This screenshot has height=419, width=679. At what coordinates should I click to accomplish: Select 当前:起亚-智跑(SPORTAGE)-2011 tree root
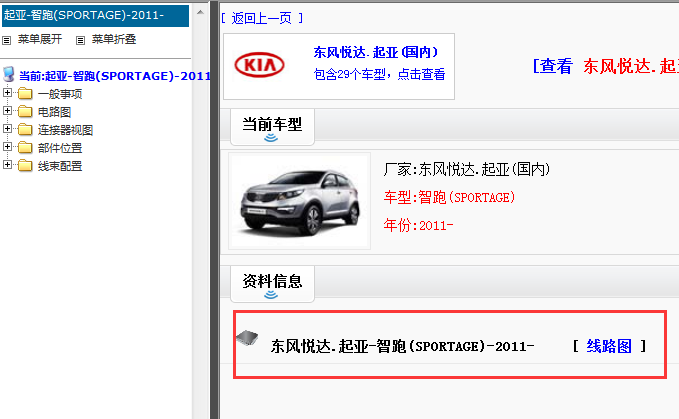click(x=115, y=76)
